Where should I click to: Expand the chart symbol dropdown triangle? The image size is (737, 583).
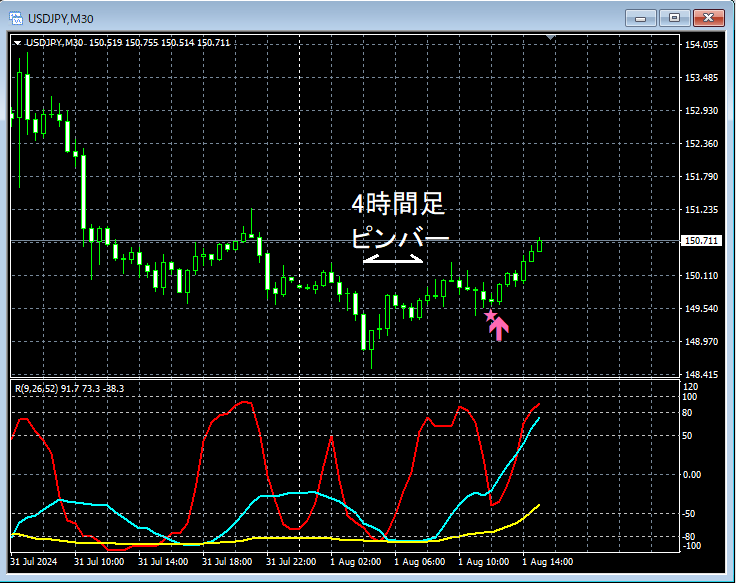pyautogui.click(x=17, y=43)
